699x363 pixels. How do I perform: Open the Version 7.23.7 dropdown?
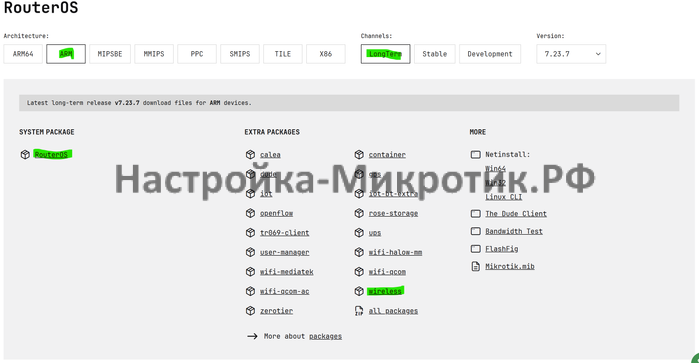tap(571, 54)
